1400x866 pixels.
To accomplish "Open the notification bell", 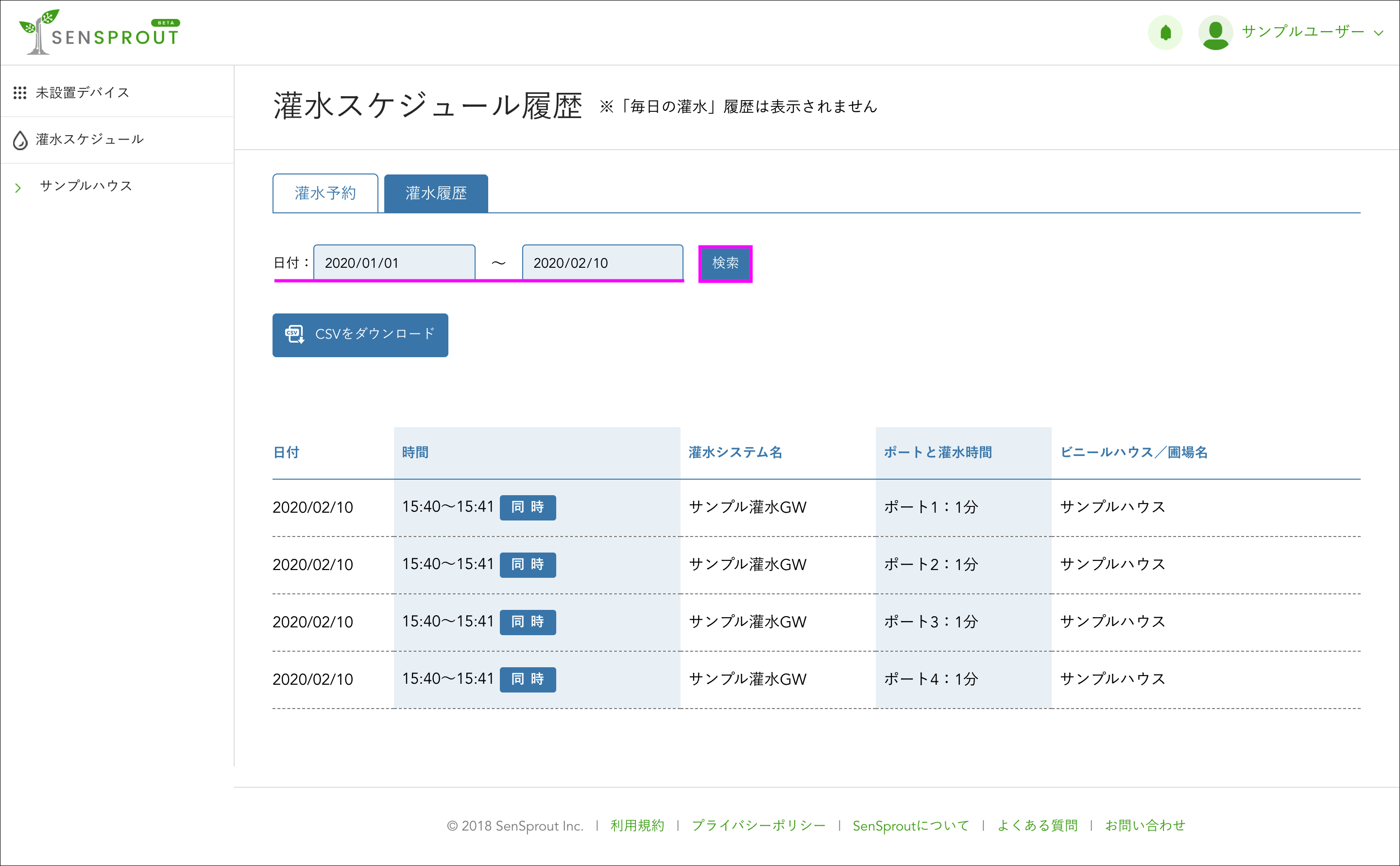I will pos(1165,33).
